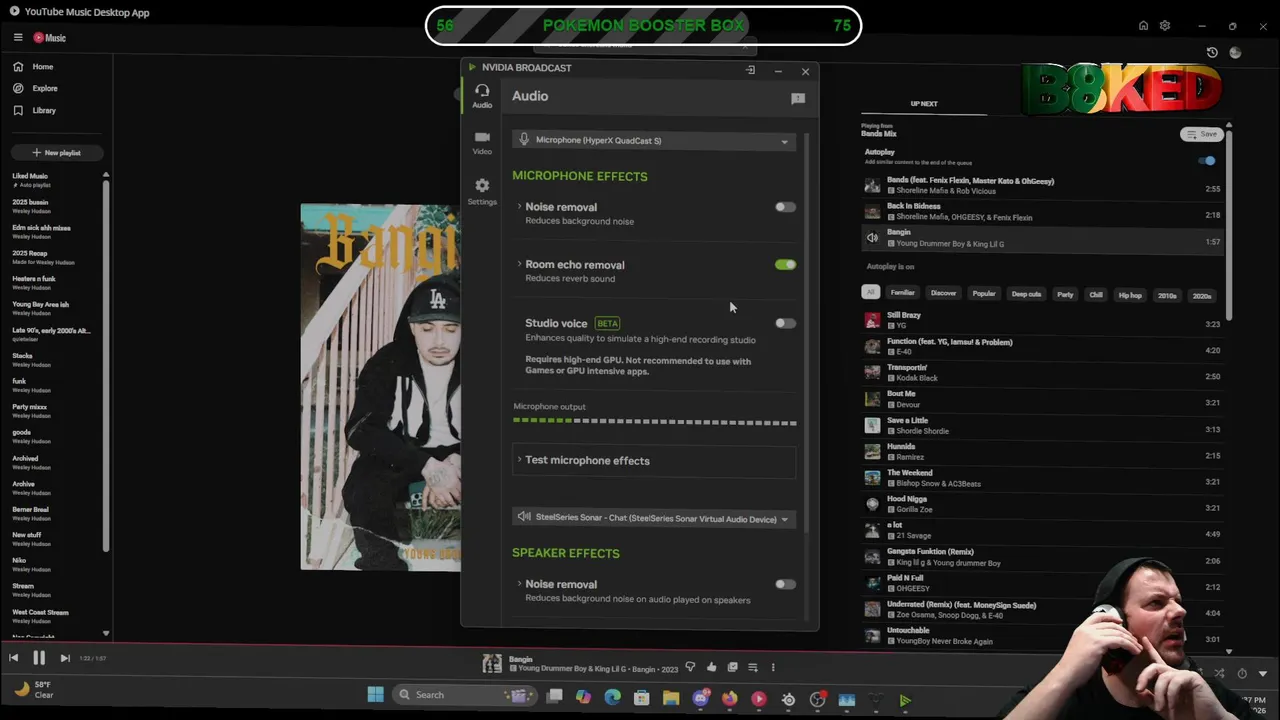Enable speaker Noise removal toggle

785,584
